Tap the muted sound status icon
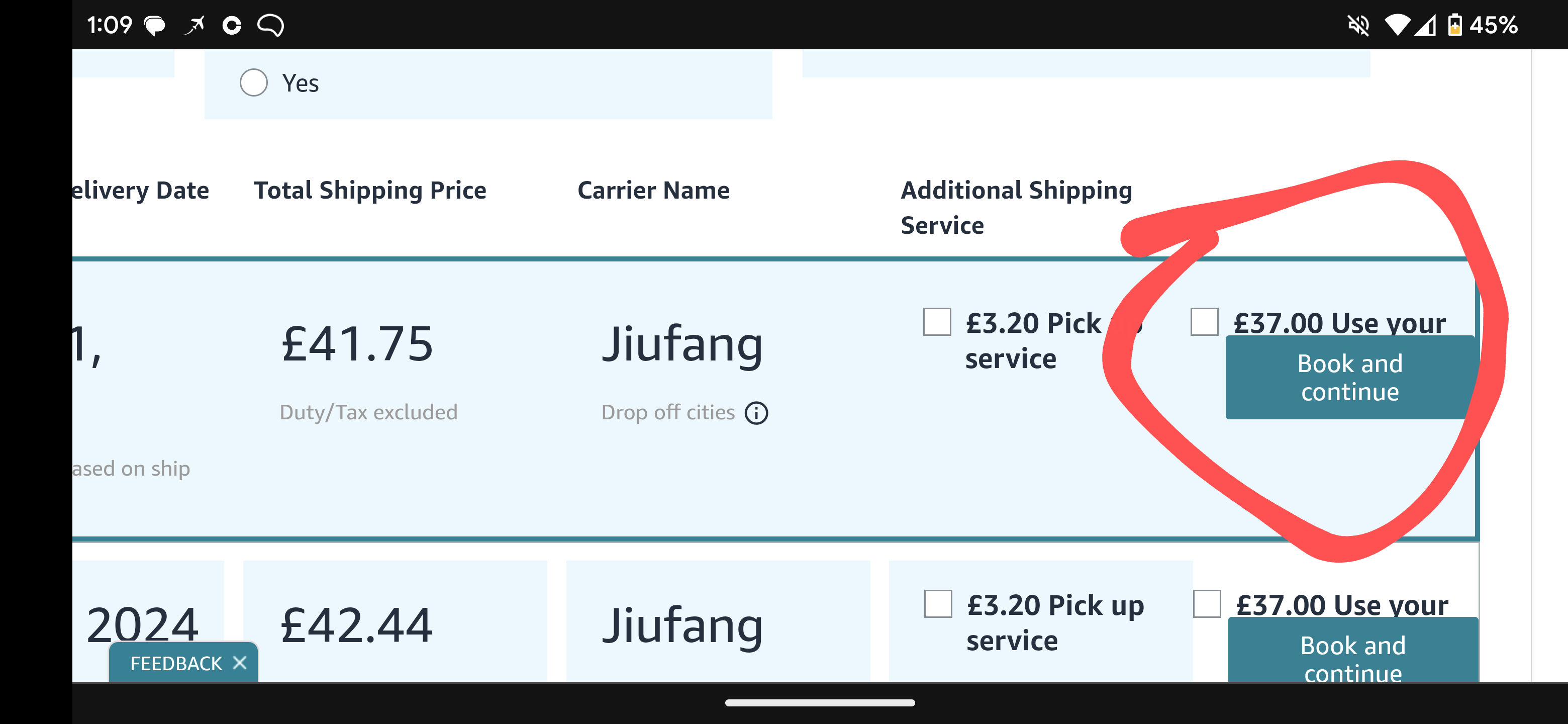Image resolution: width=1568 pixels, height=724 pixels. click(x=1358, y=25)
